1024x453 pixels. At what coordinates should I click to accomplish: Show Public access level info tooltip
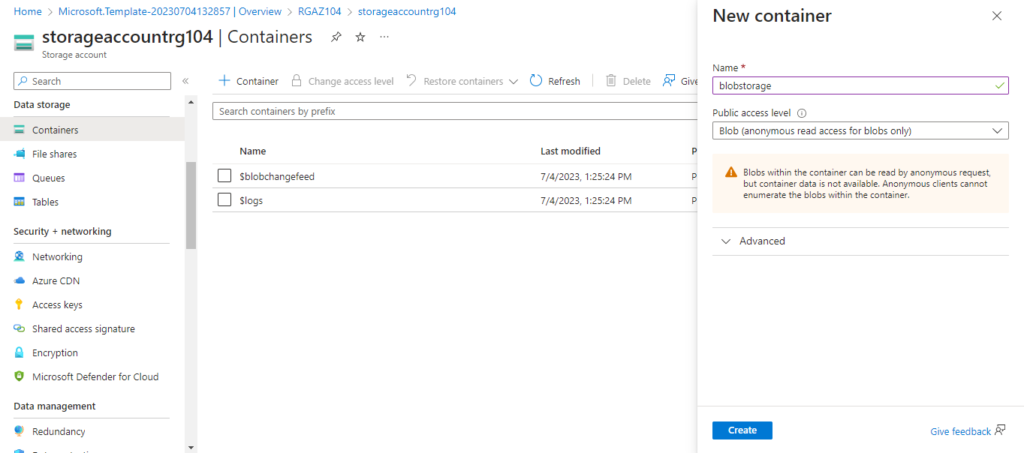801,113
